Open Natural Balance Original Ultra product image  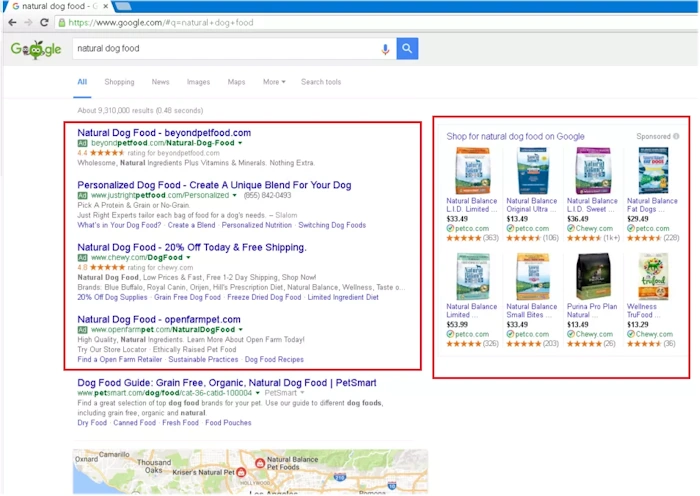click(532, 171)
